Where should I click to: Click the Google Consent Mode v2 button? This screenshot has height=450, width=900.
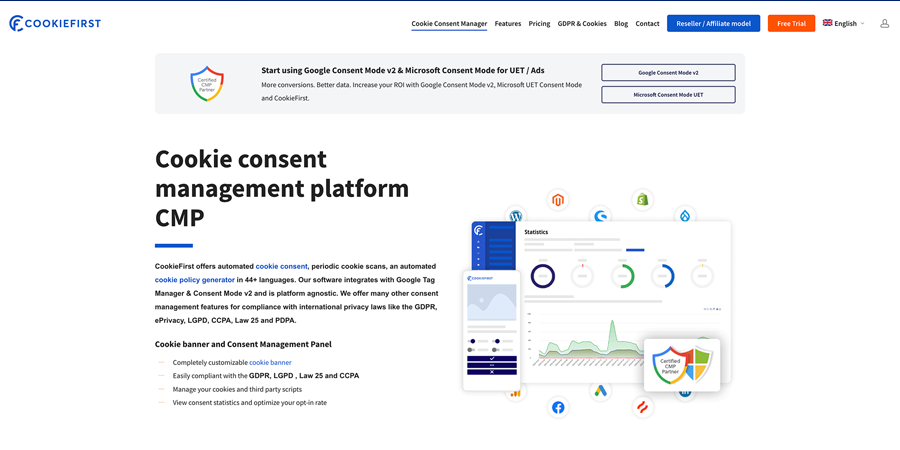tap(668, 73)
